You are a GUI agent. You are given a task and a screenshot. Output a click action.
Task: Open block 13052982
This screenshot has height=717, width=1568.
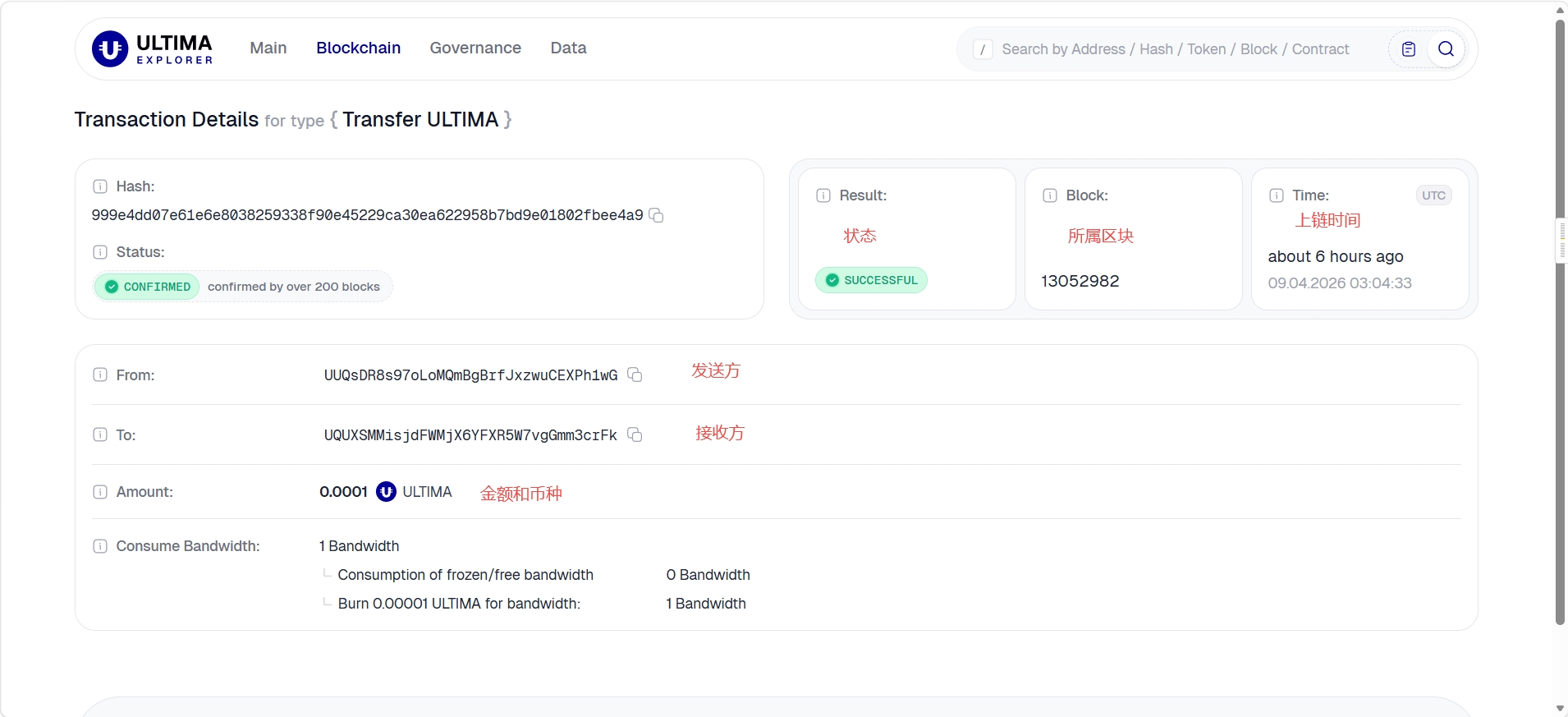1080,281
